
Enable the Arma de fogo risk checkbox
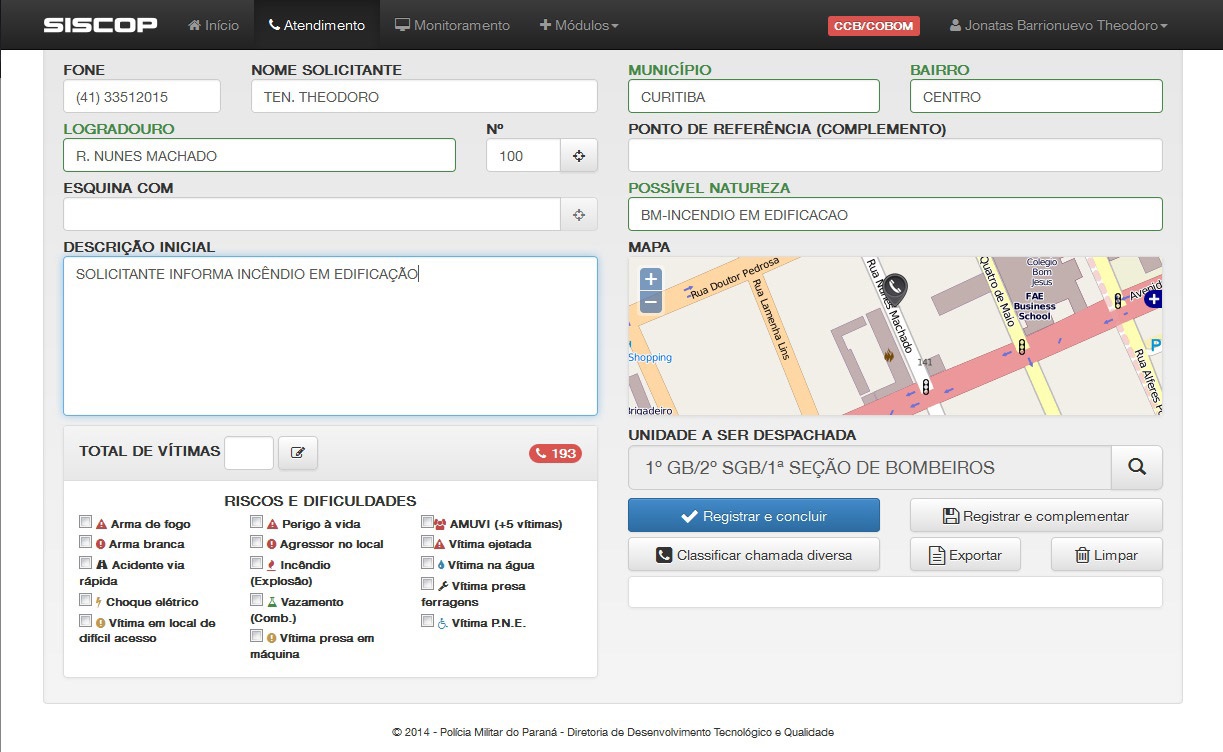(x=86, y=522)
